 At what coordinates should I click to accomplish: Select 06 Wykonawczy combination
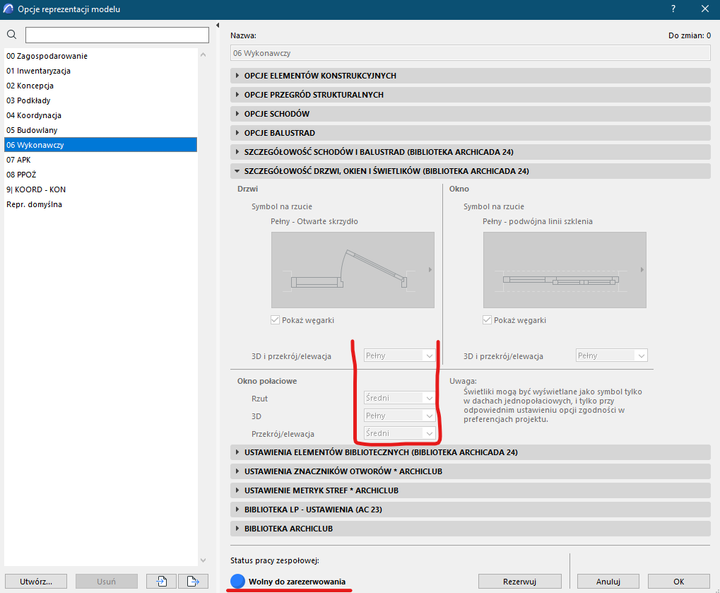101,145
